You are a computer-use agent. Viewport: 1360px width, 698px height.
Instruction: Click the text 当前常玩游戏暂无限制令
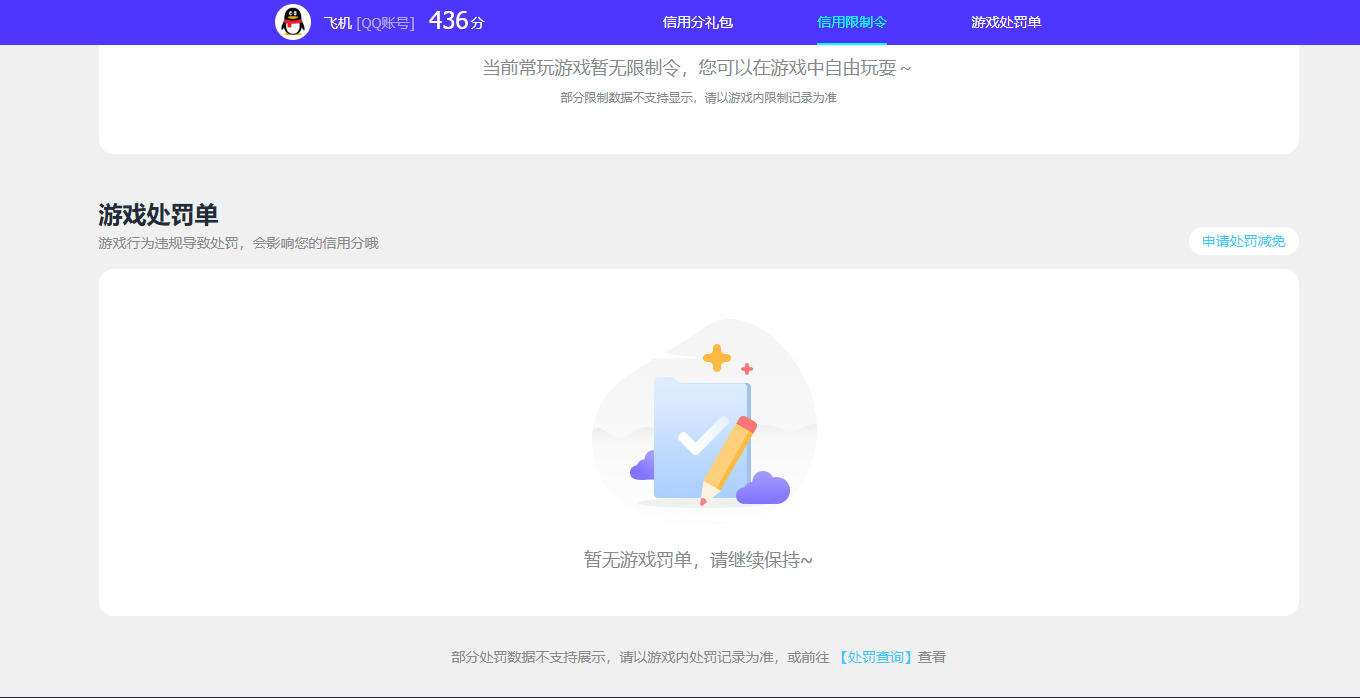pos(581,68)
